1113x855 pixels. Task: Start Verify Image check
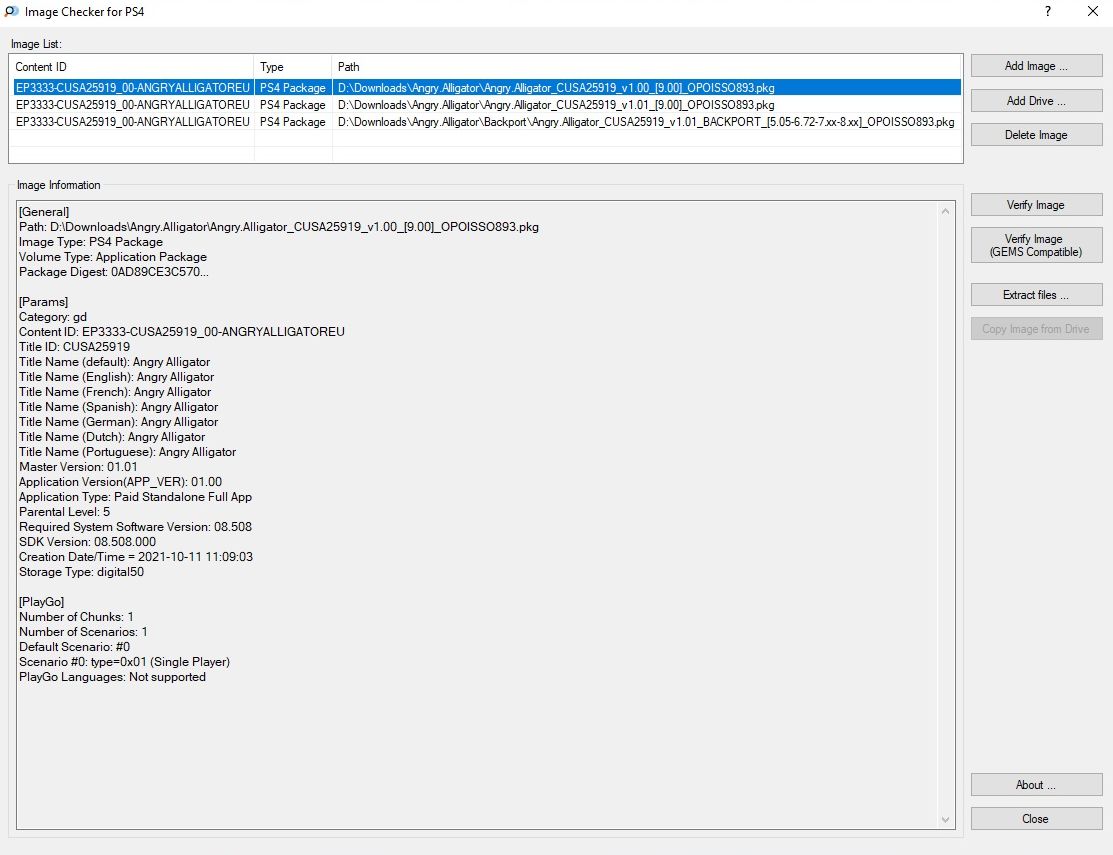click(1036, 205)
